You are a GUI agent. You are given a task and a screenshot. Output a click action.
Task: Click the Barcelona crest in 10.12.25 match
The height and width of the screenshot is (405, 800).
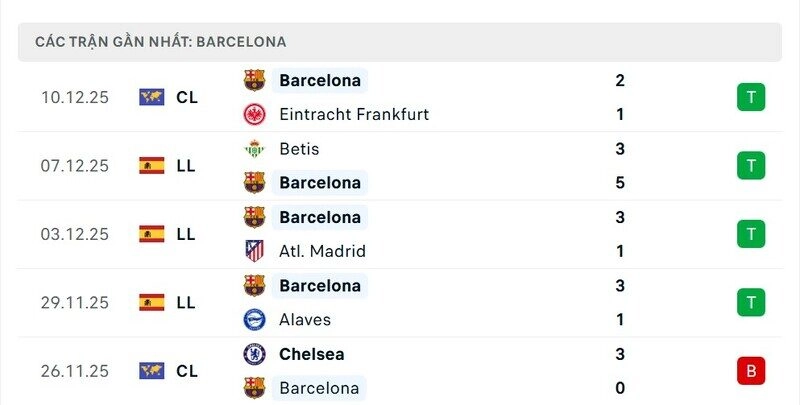click(x=255, y=80)
